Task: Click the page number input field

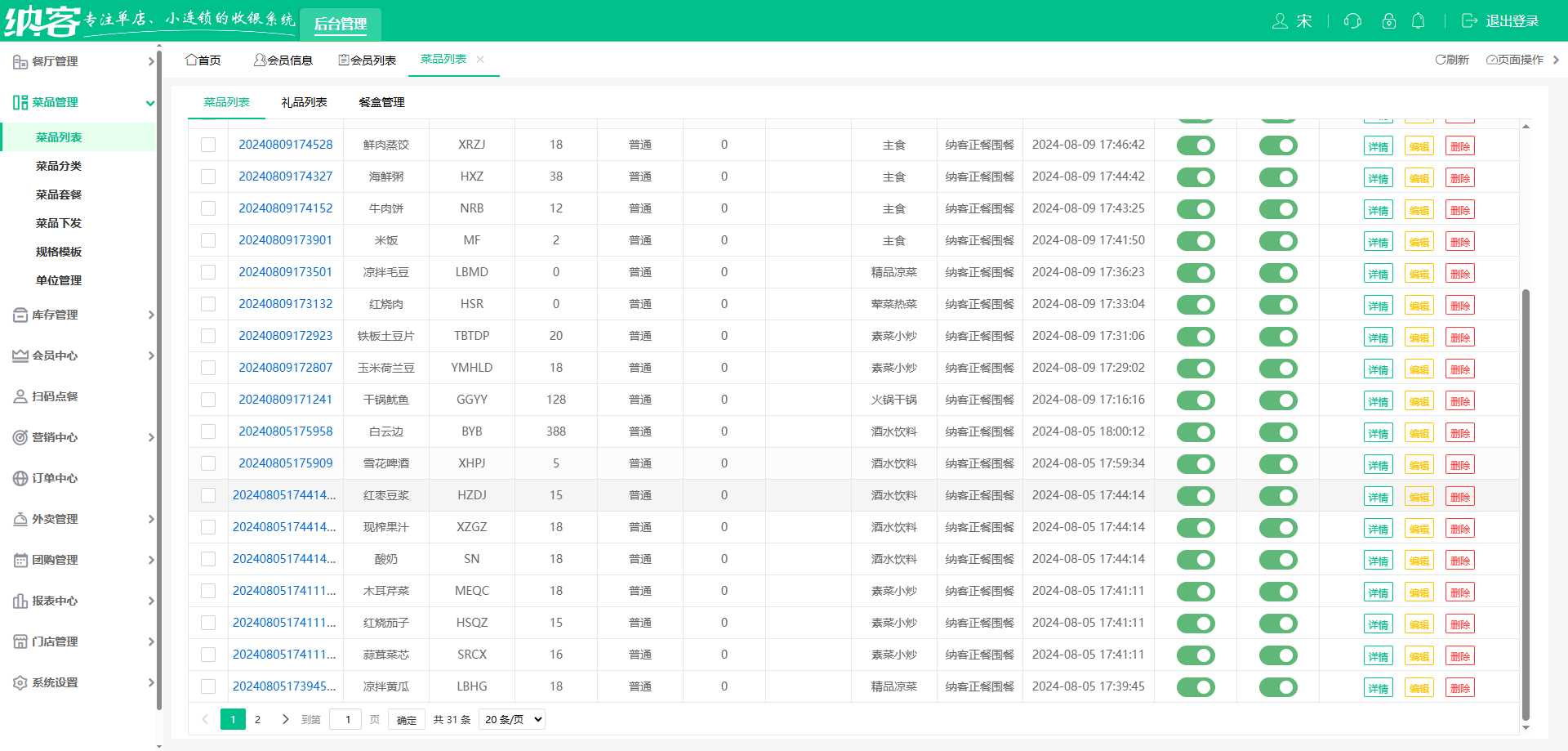Action: tap(346, 719)
